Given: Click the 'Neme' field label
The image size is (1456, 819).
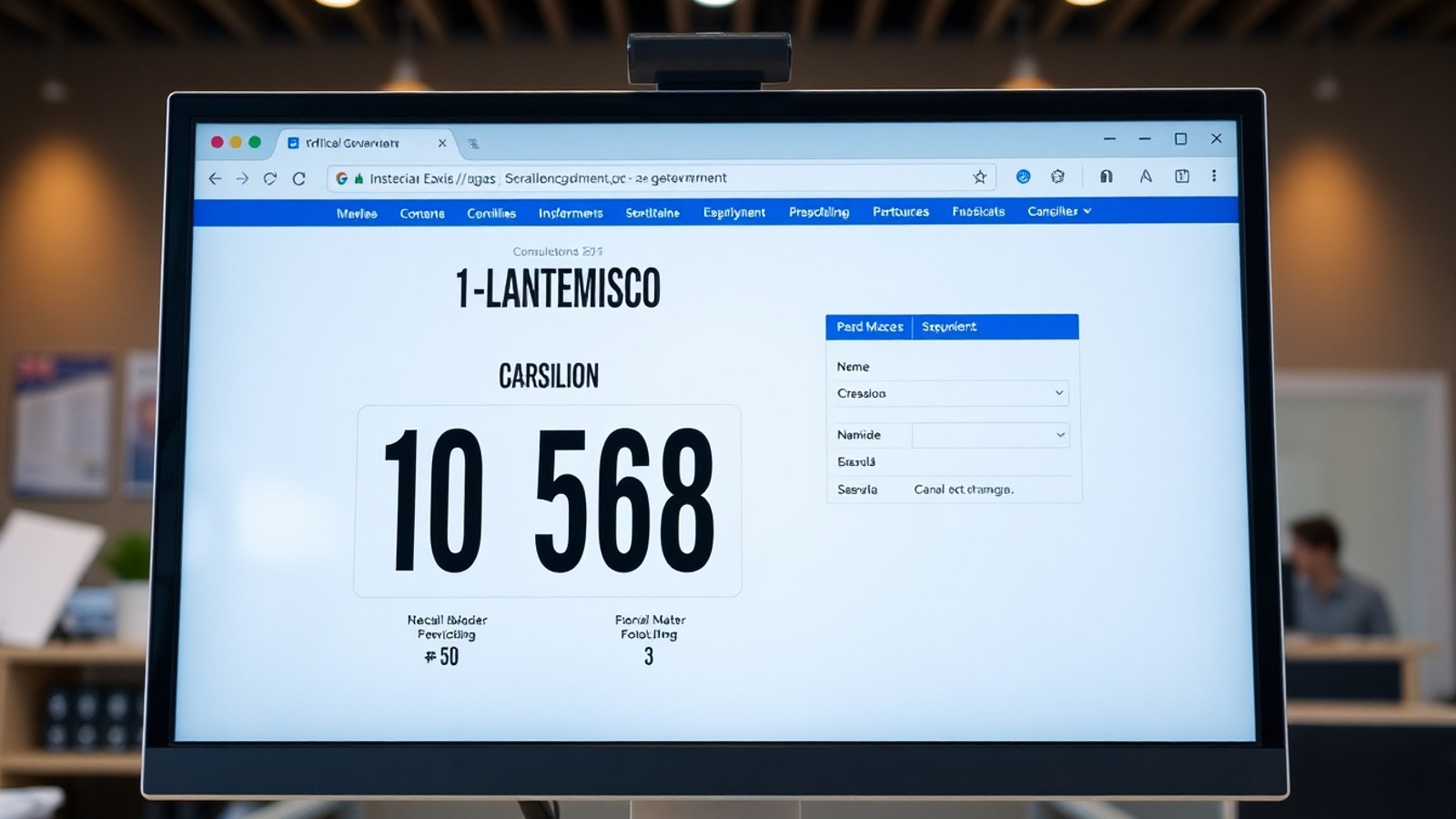Looking at the screenshot, I should tap(853, 367).
